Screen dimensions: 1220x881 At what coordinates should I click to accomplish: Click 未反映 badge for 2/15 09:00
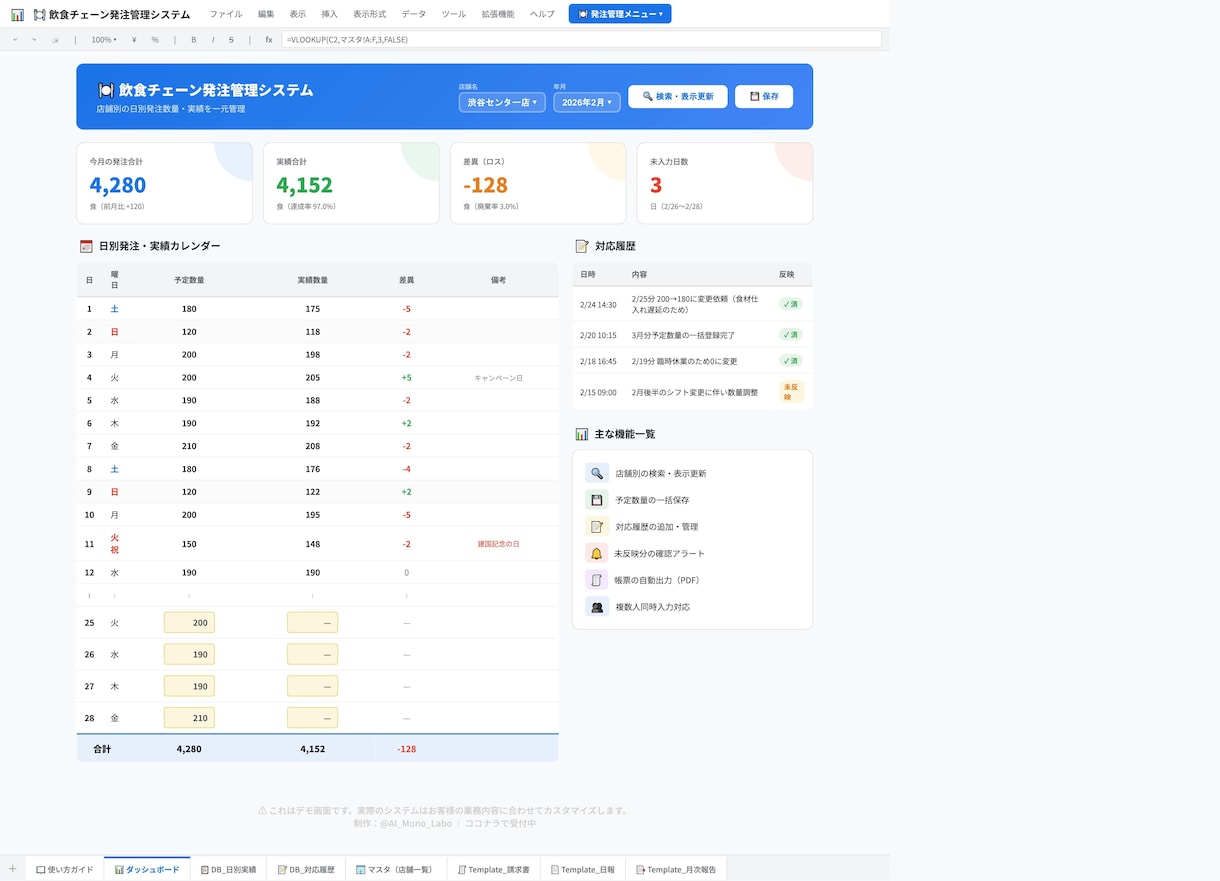tap(792, 392)
